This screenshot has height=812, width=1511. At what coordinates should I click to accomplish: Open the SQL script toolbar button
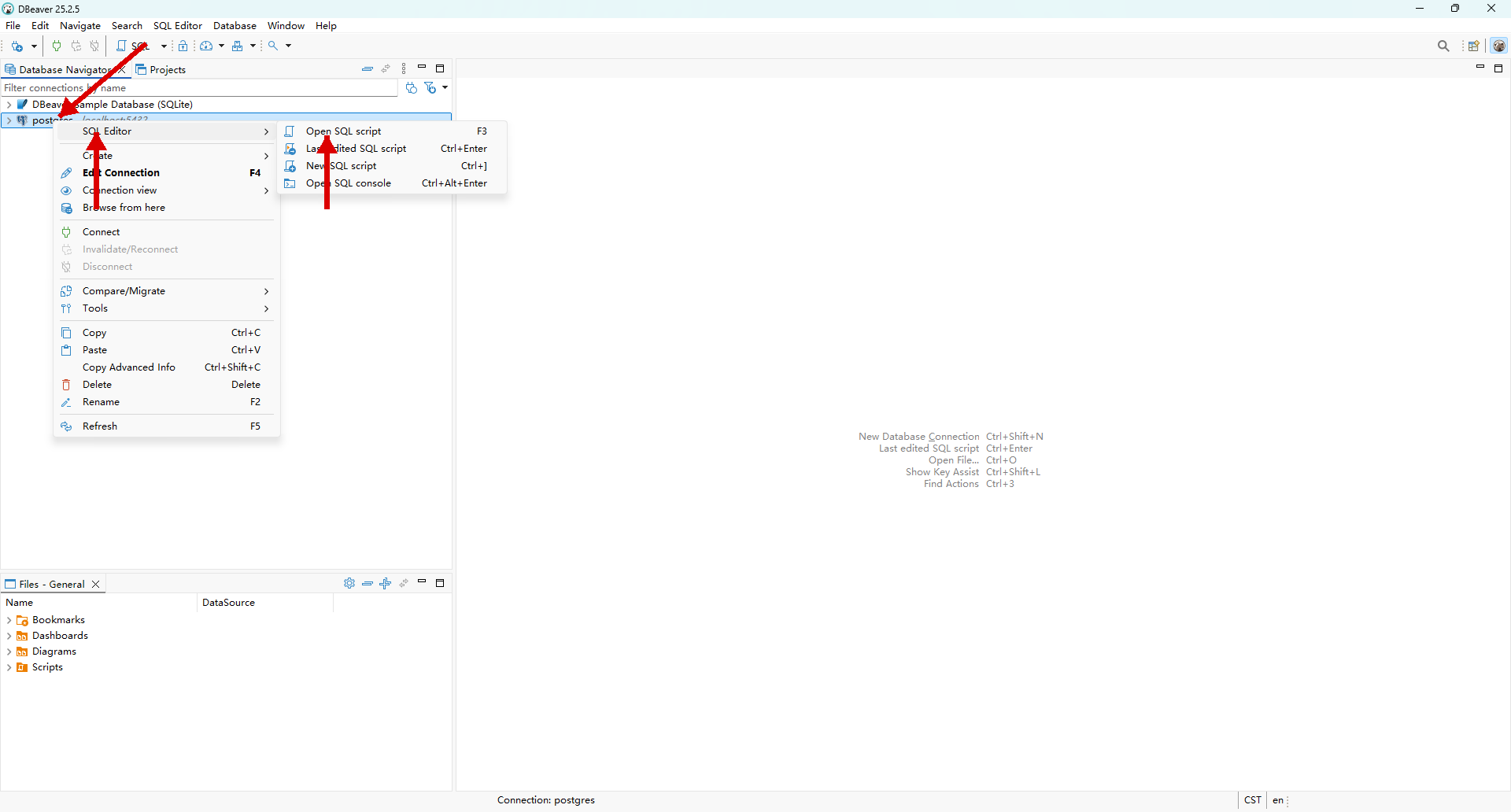132,46
